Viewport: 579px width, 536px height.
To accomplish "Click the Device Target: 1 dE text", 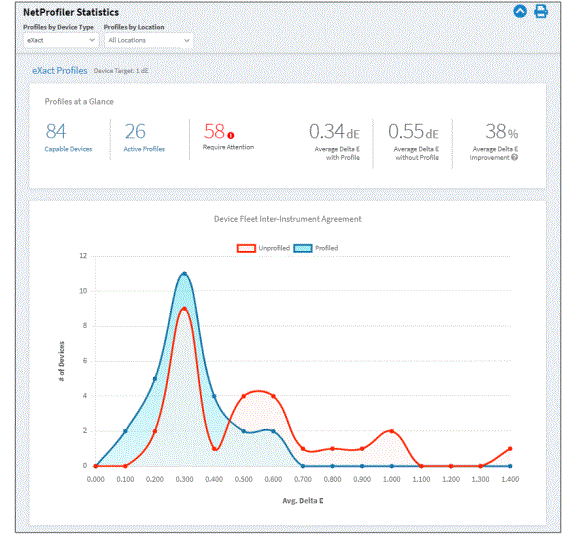I will pyautogui.click(x=121, y=71).
